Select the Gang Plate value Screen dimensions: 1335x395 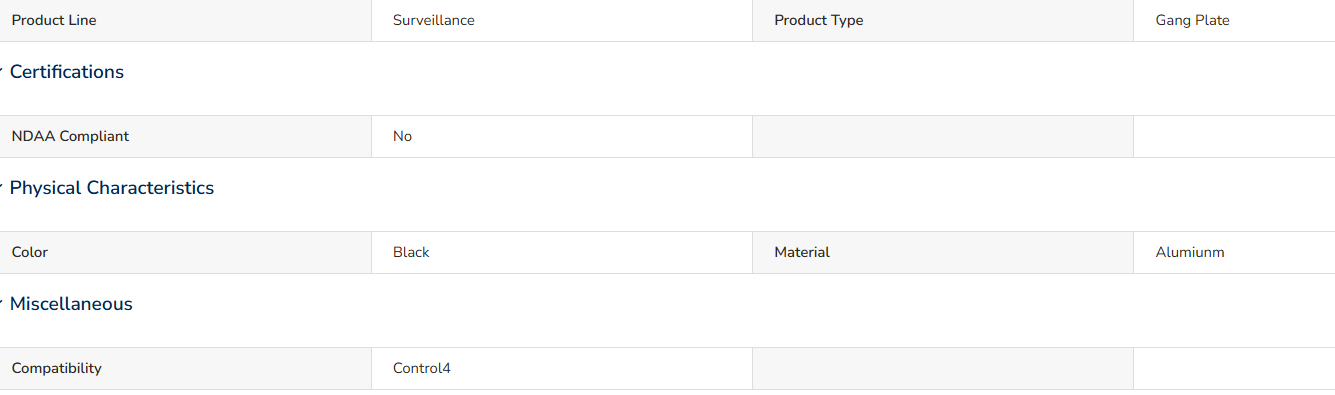point(1192,21)
